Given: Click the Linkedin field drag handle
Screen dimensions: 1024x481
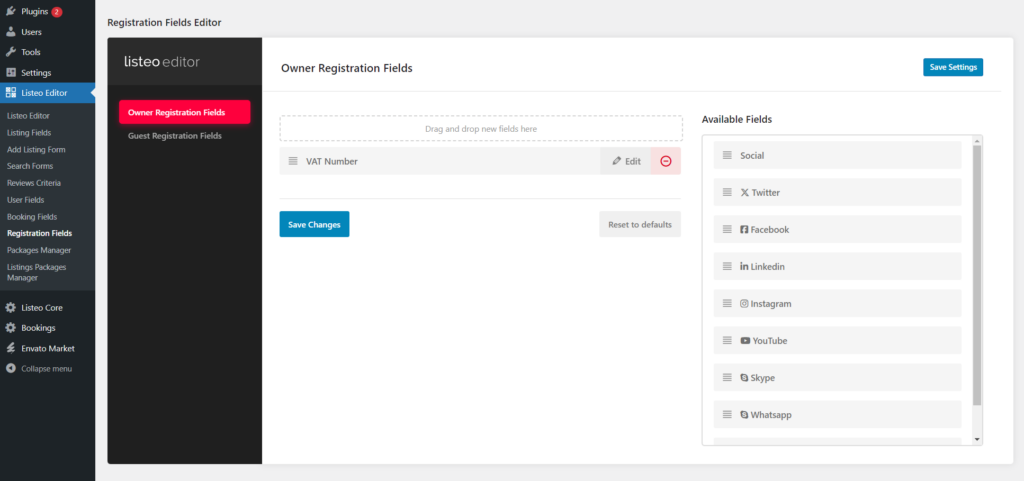Looking at the screenshot, I should pyautogui.click(x=728, y=266).
